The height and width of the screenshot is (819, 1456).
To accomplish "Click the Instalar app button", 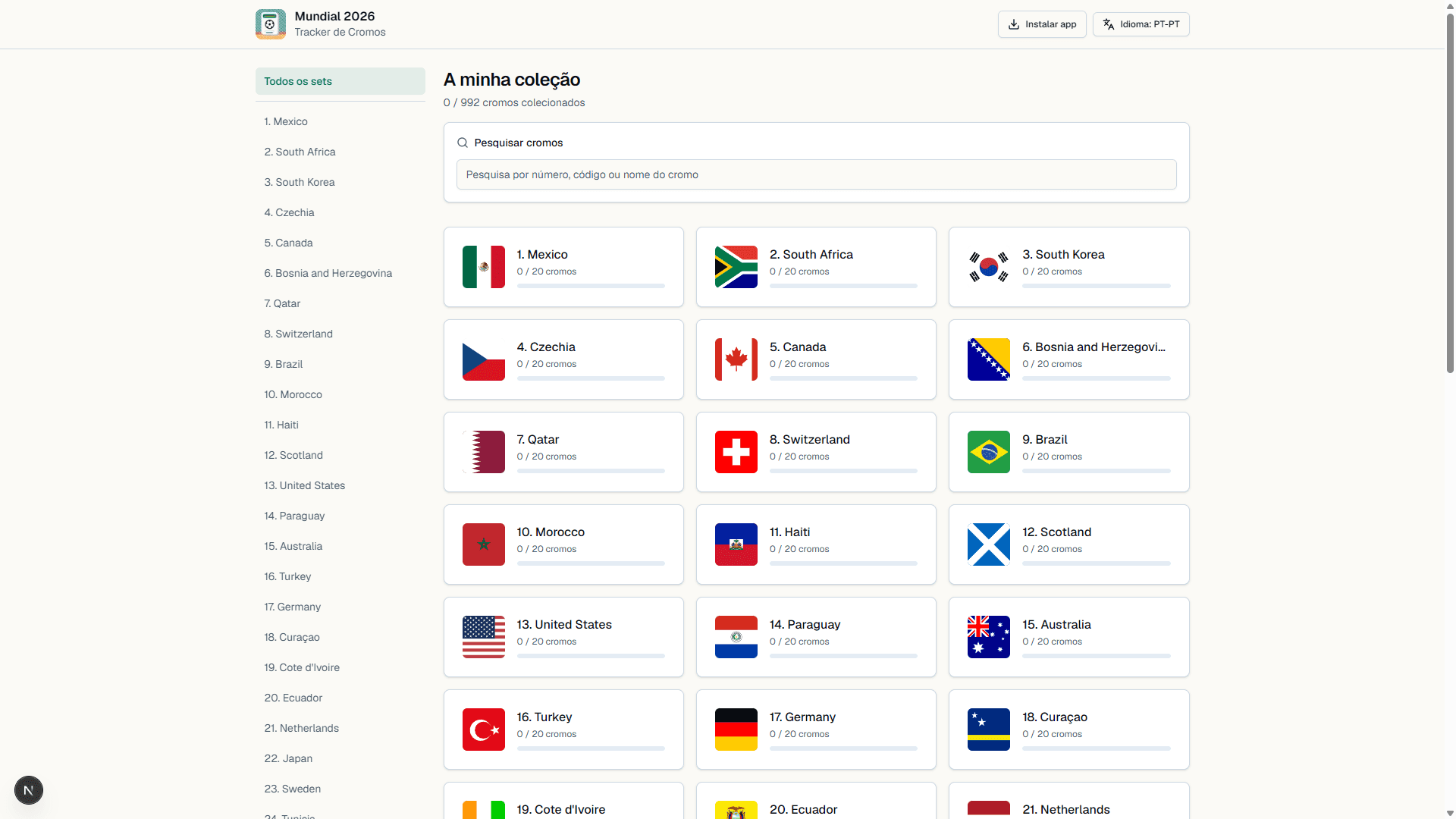I will tap(1042, 24).
